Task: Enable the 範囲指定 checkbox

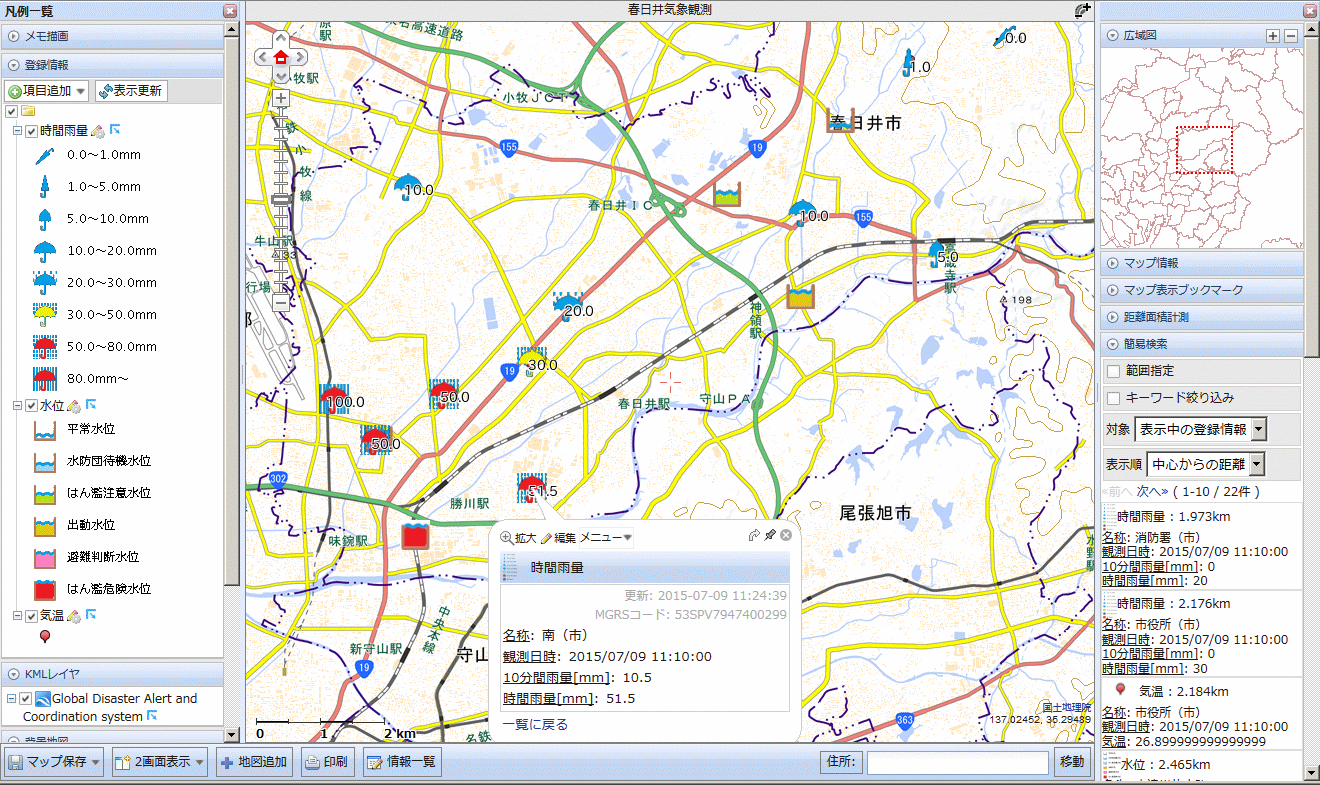Action: coord(1113,371)
